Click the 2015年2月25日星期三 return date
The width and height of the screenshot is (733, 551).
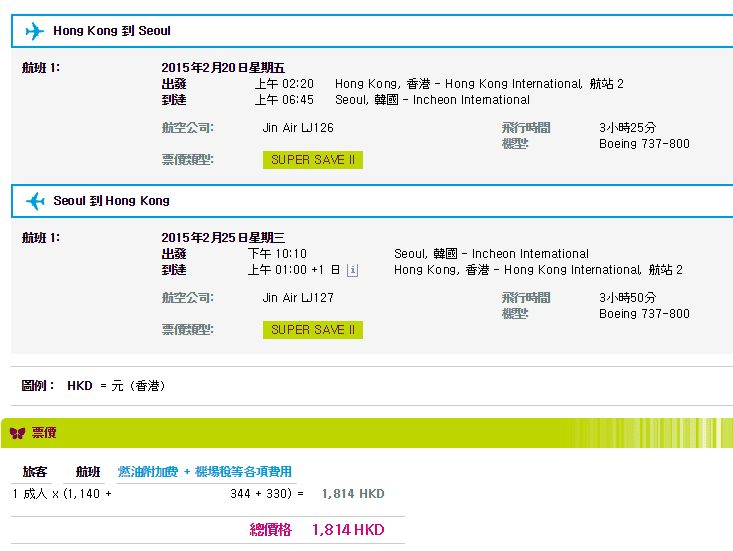[x=222, y=238]
